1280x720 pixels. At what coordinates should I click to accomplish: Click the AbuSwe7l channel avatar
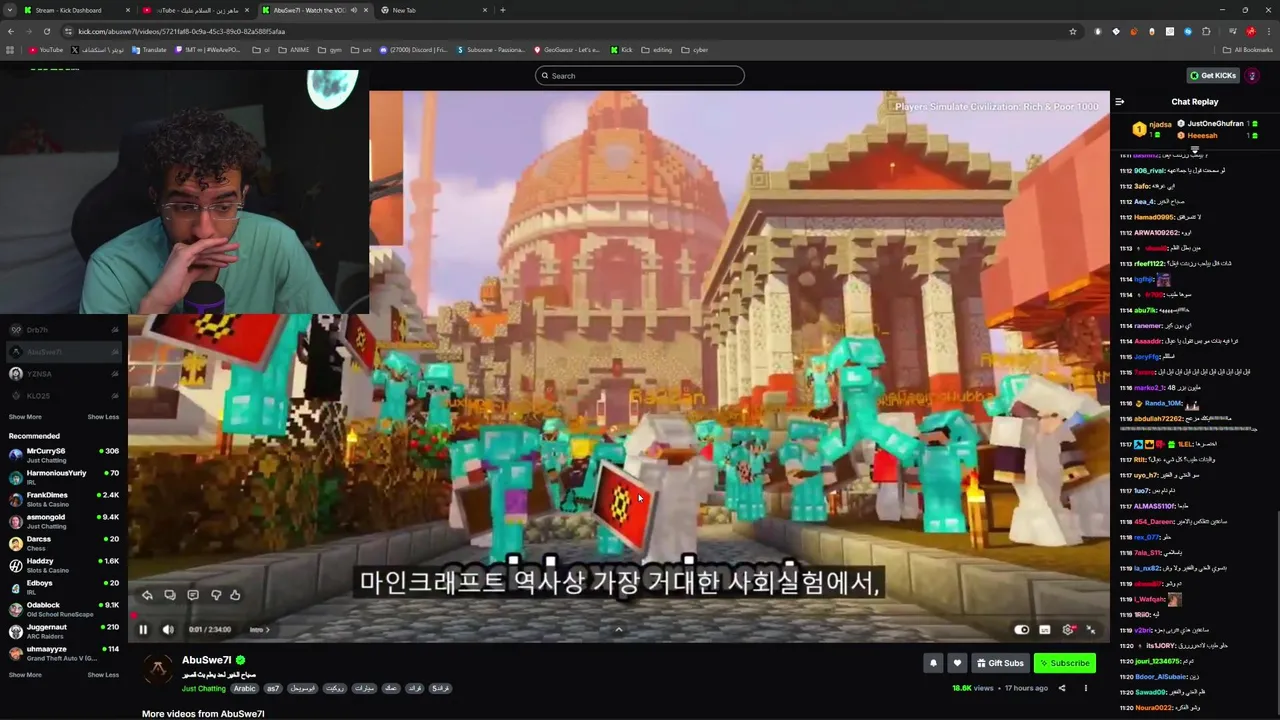[x=158, y=670]
